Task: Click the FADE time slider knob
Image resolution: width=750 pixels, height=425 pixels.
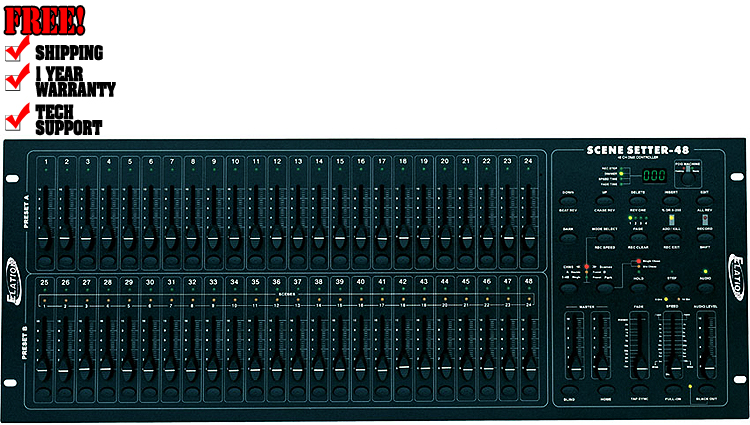Action: coord(640,369)
